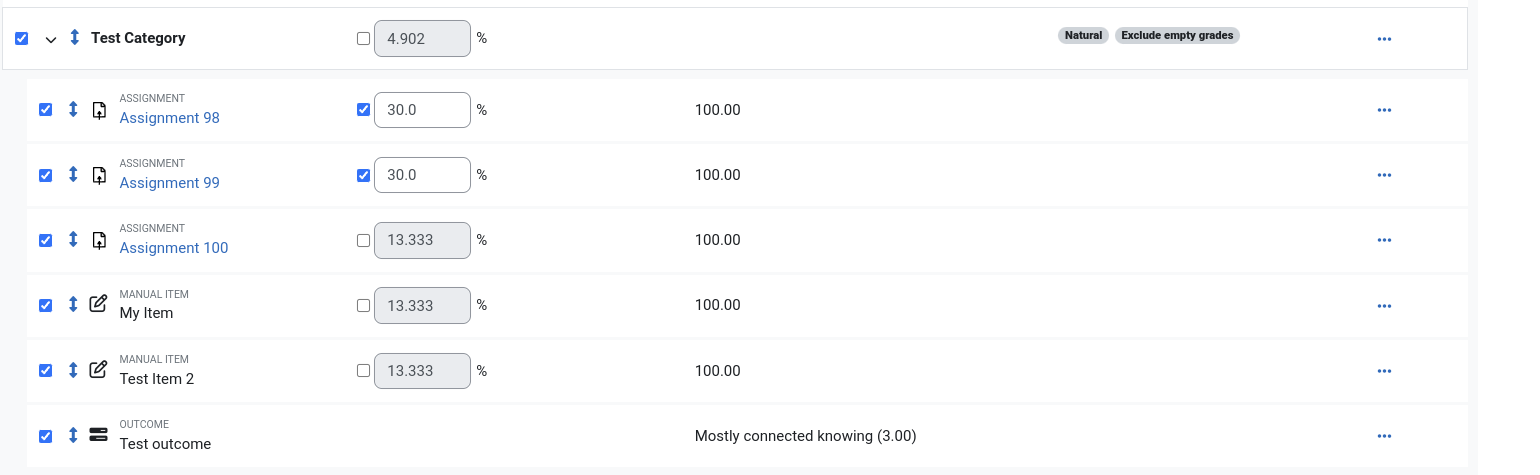Toggle the weight override checkbox for Test Item 2
This screenshot has height=475, width=1540.
(363, 370)
